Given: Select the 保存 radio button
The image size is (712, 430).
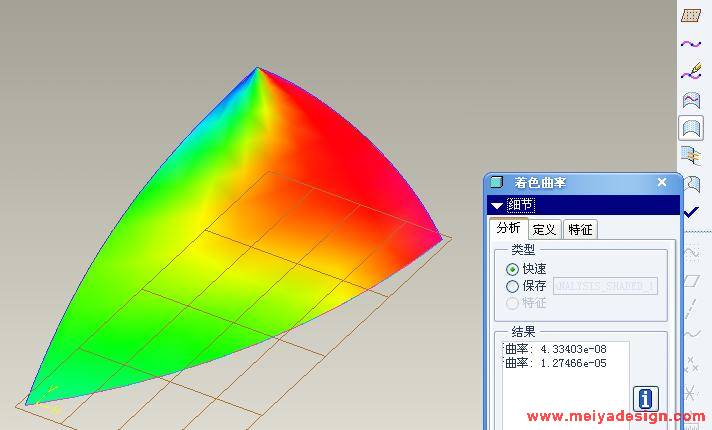Looking at the screenshot, I should (x=512, y=286).
